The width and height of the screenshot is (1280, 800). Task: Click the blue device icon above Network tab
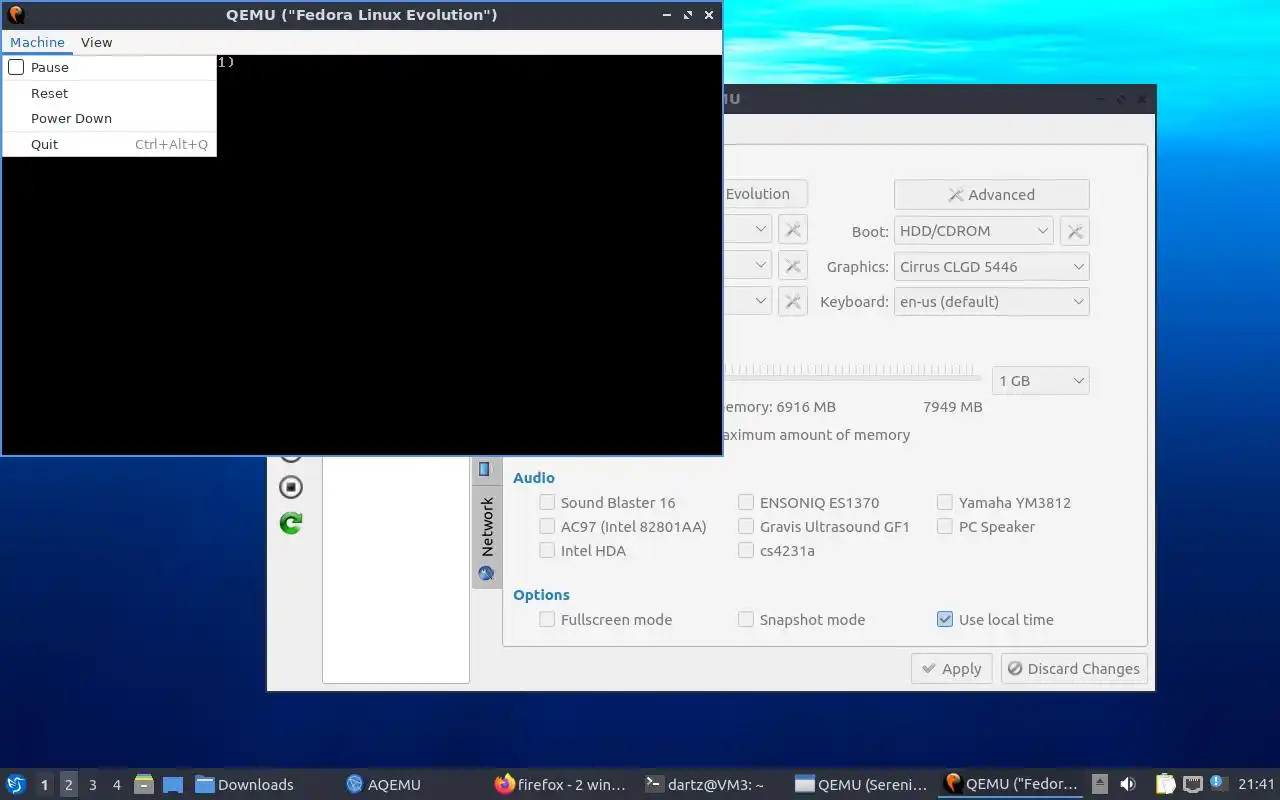[485, 468]
